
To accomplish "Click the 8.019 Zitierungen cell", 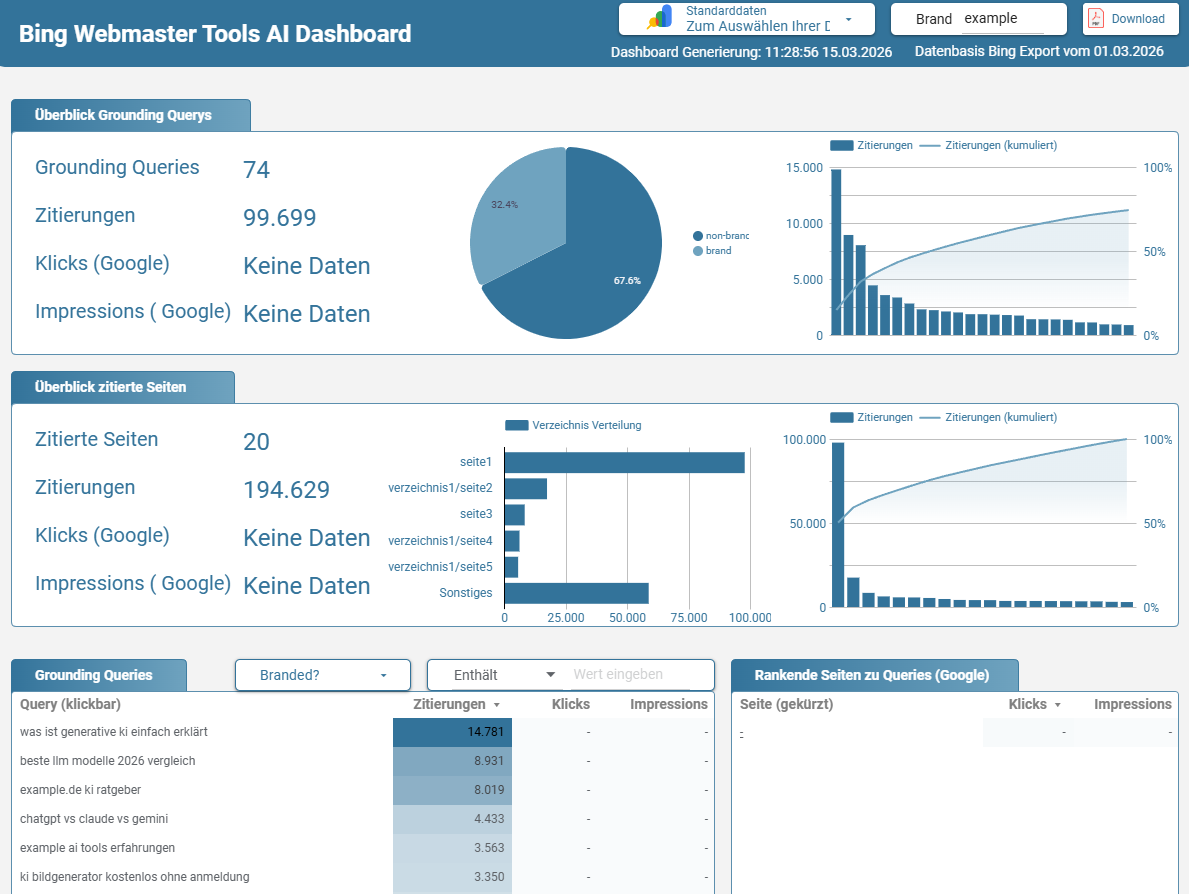I will [x=452, y=789].
